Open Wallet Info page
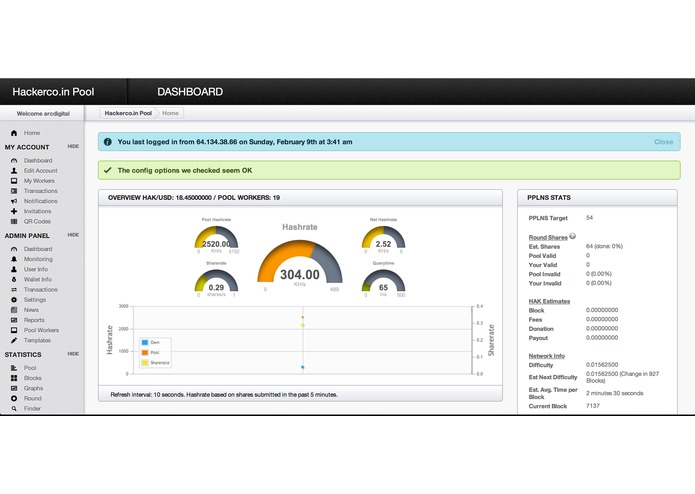Image resolution: width=695 pixels, height=494 pixels. pyautogui.click(x=38, y=280)
